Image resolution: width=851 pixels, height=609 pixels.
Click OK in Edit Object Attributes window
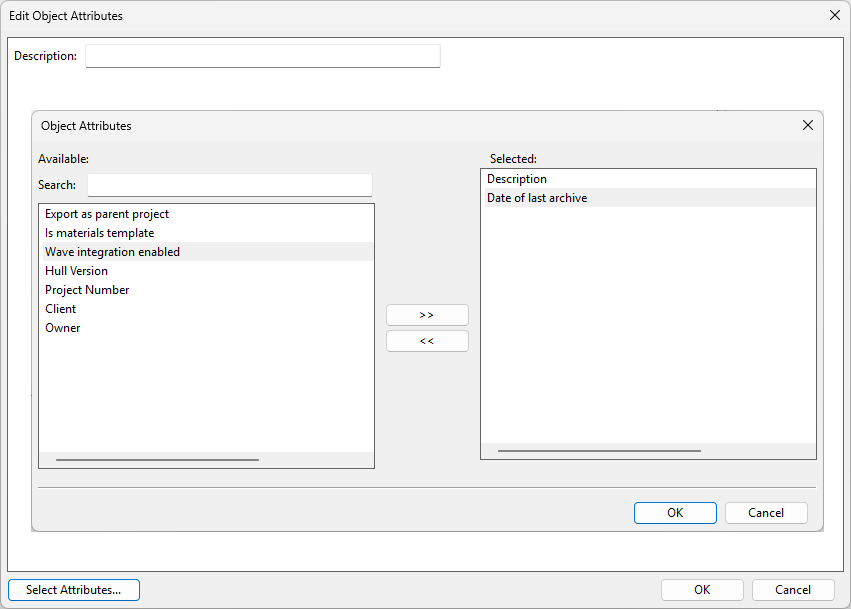[702, 590]
